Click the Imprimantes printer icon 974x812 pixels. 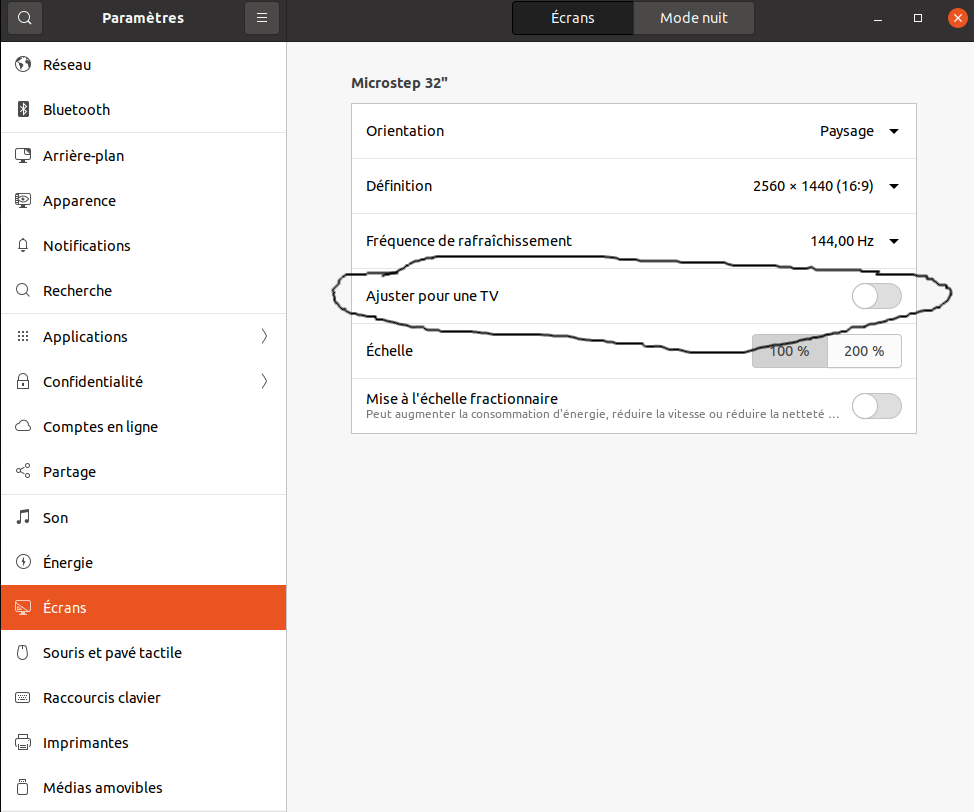[23, 742]
